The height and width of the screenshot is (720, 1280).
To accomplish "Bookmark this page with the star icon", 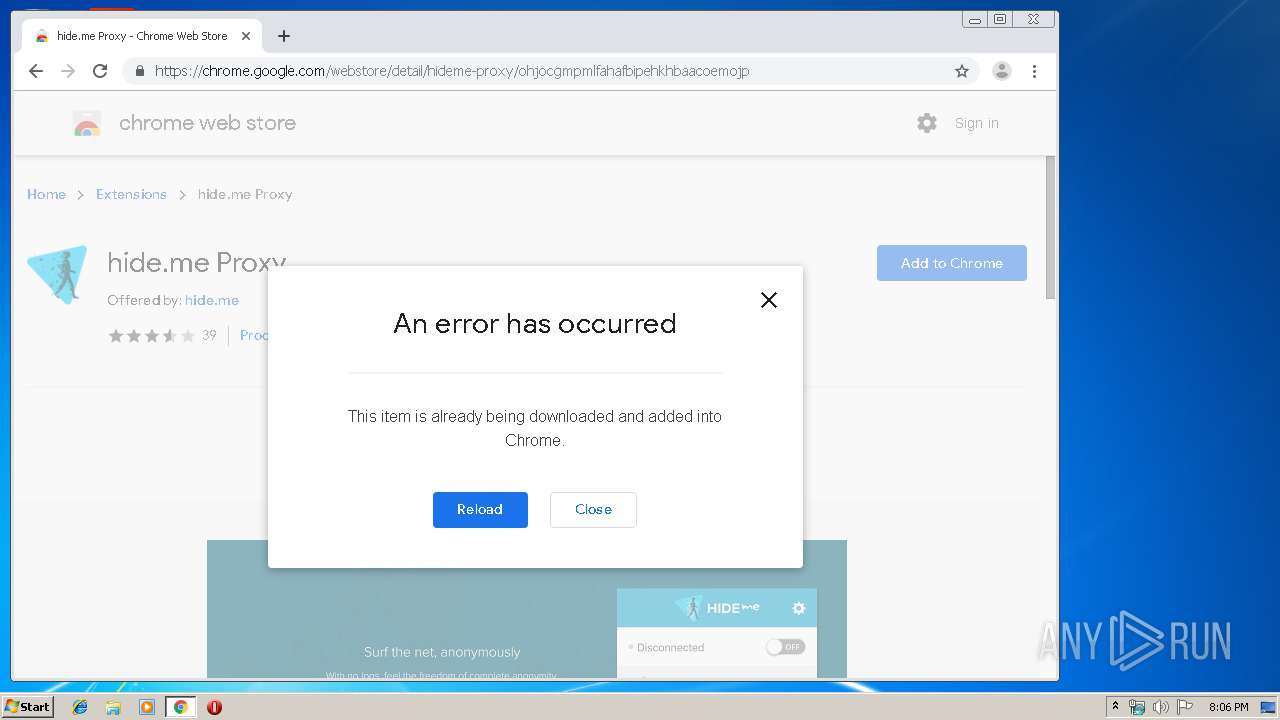I will [x=962, y=71].
